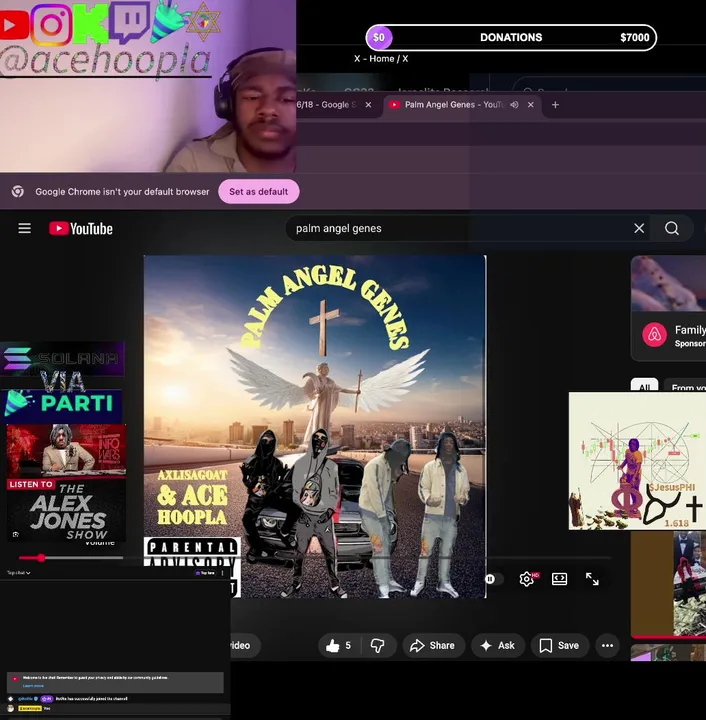Clear the search text with the X icon
The image size is (706, 720).
(639, 228)
